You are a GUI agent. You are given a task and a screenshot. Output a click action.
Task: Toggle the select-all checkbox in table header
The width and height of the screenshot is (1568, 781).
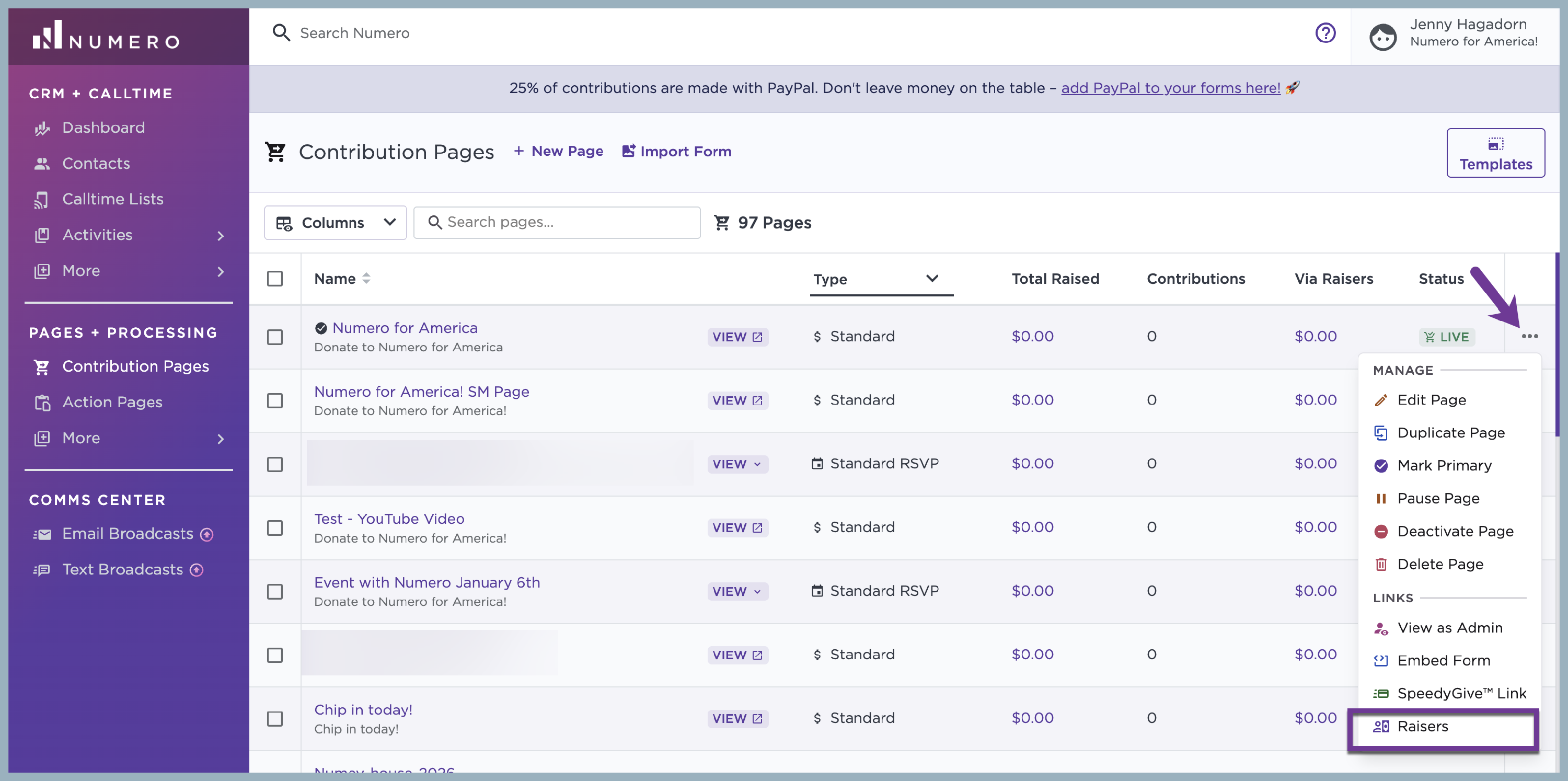(x=275, y=279)
